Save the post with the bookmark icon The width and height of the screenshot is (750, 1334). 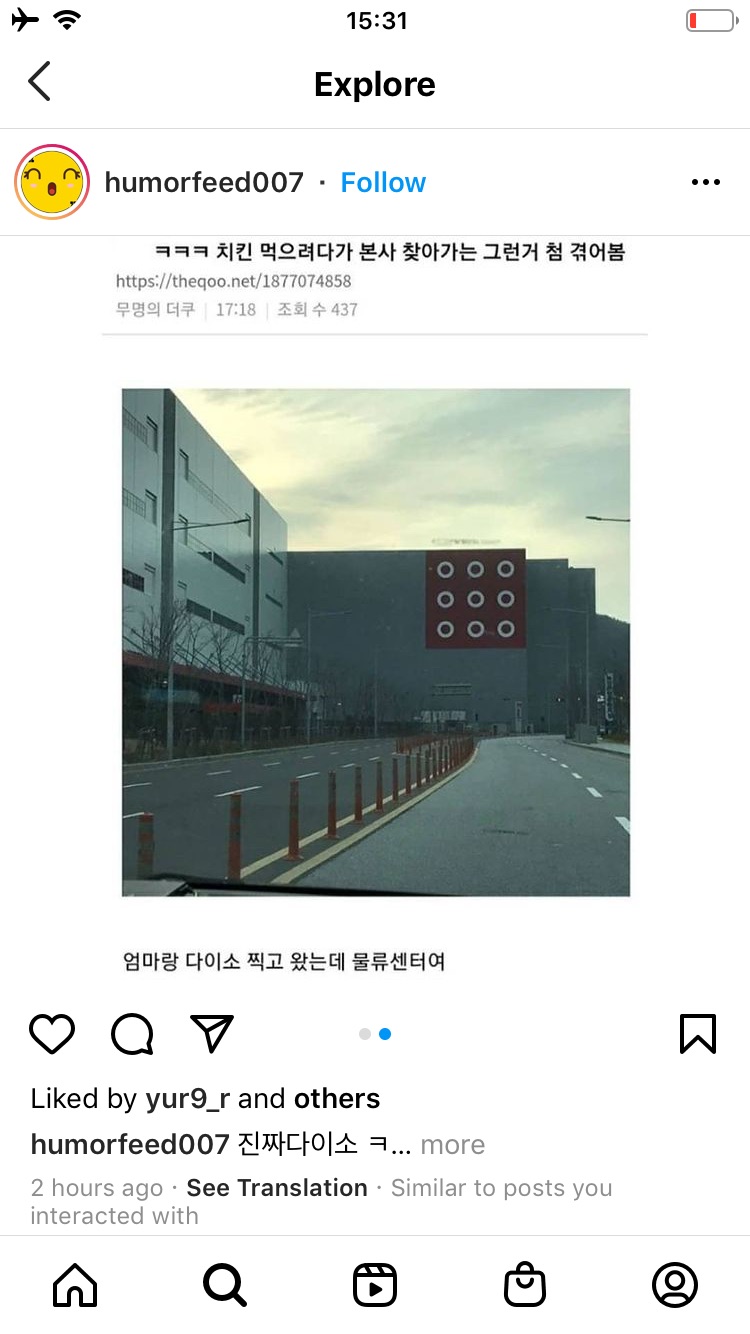click(x=698, y=1034)
